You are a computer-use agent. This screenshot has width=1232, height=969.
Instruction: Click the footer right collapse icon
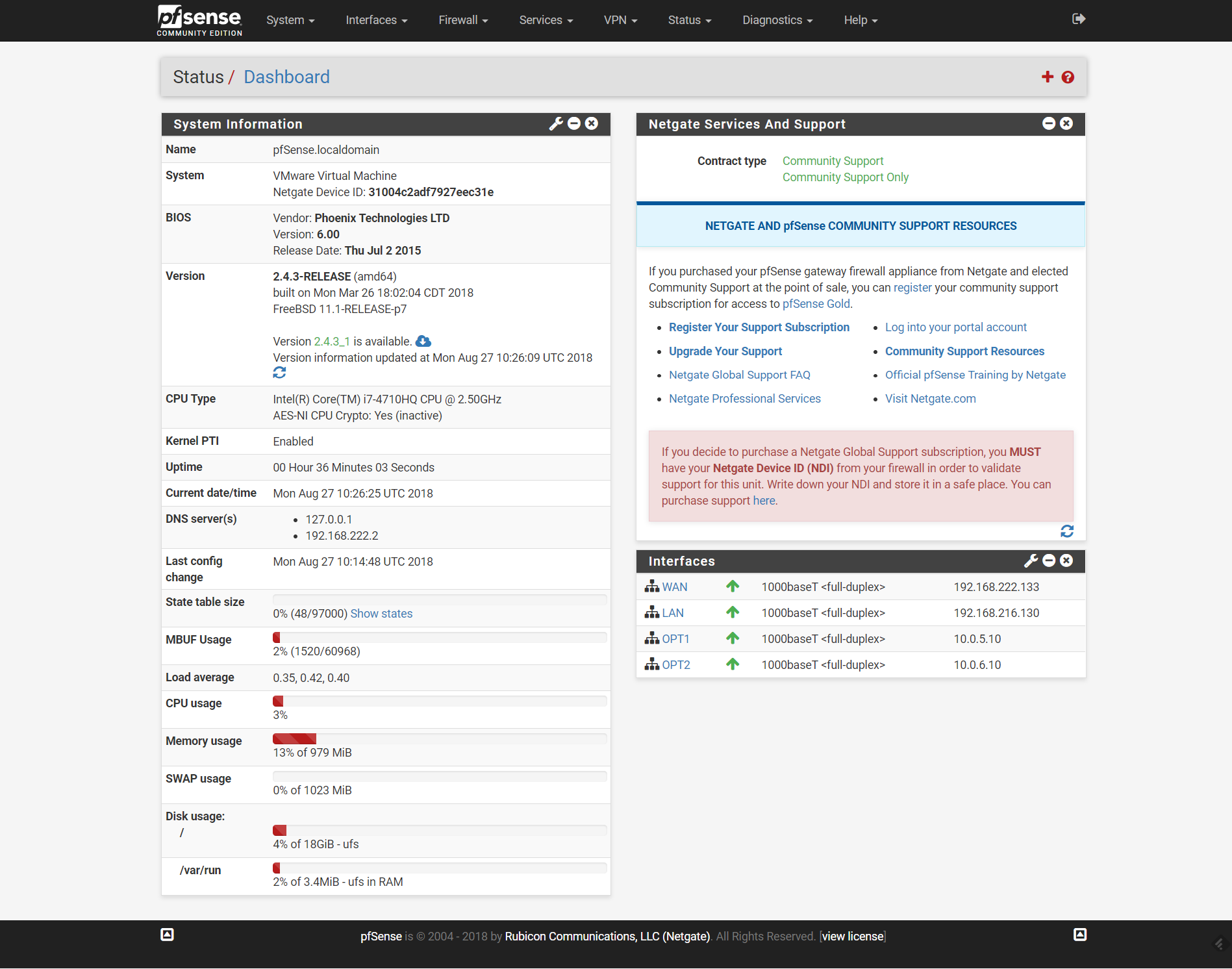pyautogui.click(x=1080, y=935)
